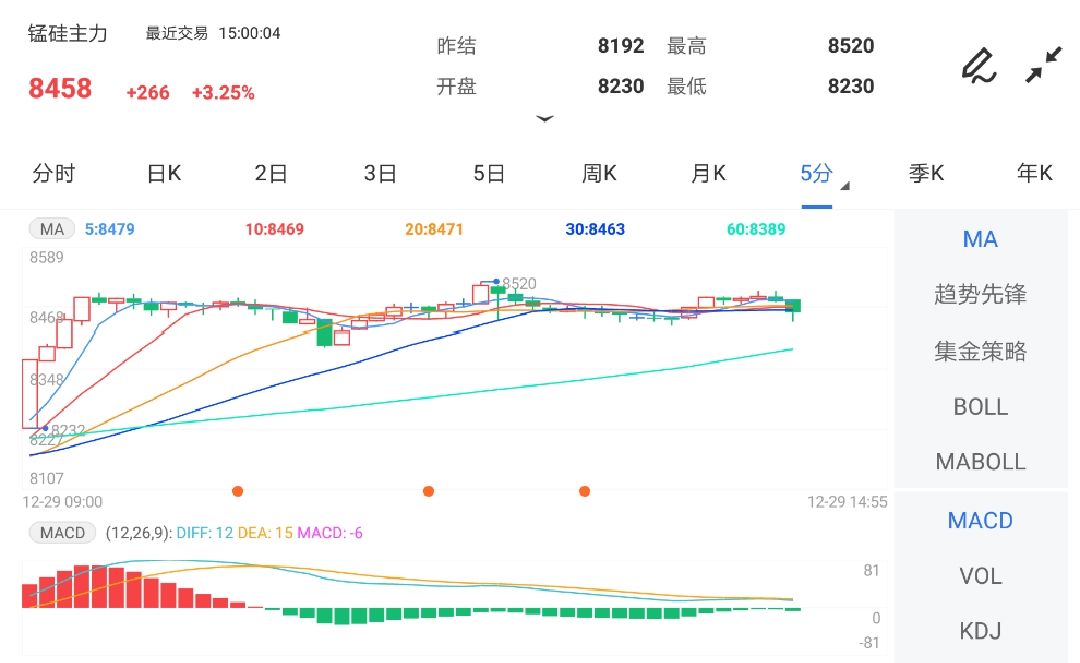Click the MACD label pill above sub-chart
1080x663 pixels.
coord(62,533)
